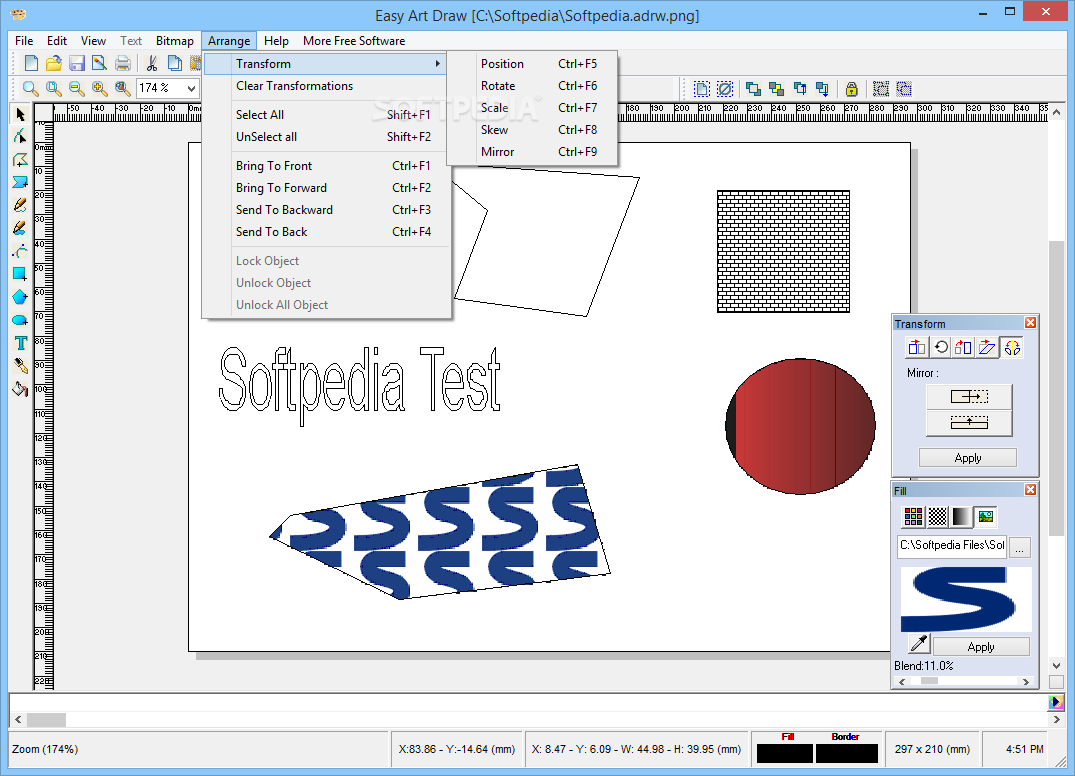Zoom in with the plus magnifier icon
This screenshot has height=776, width=1075.
99,88
